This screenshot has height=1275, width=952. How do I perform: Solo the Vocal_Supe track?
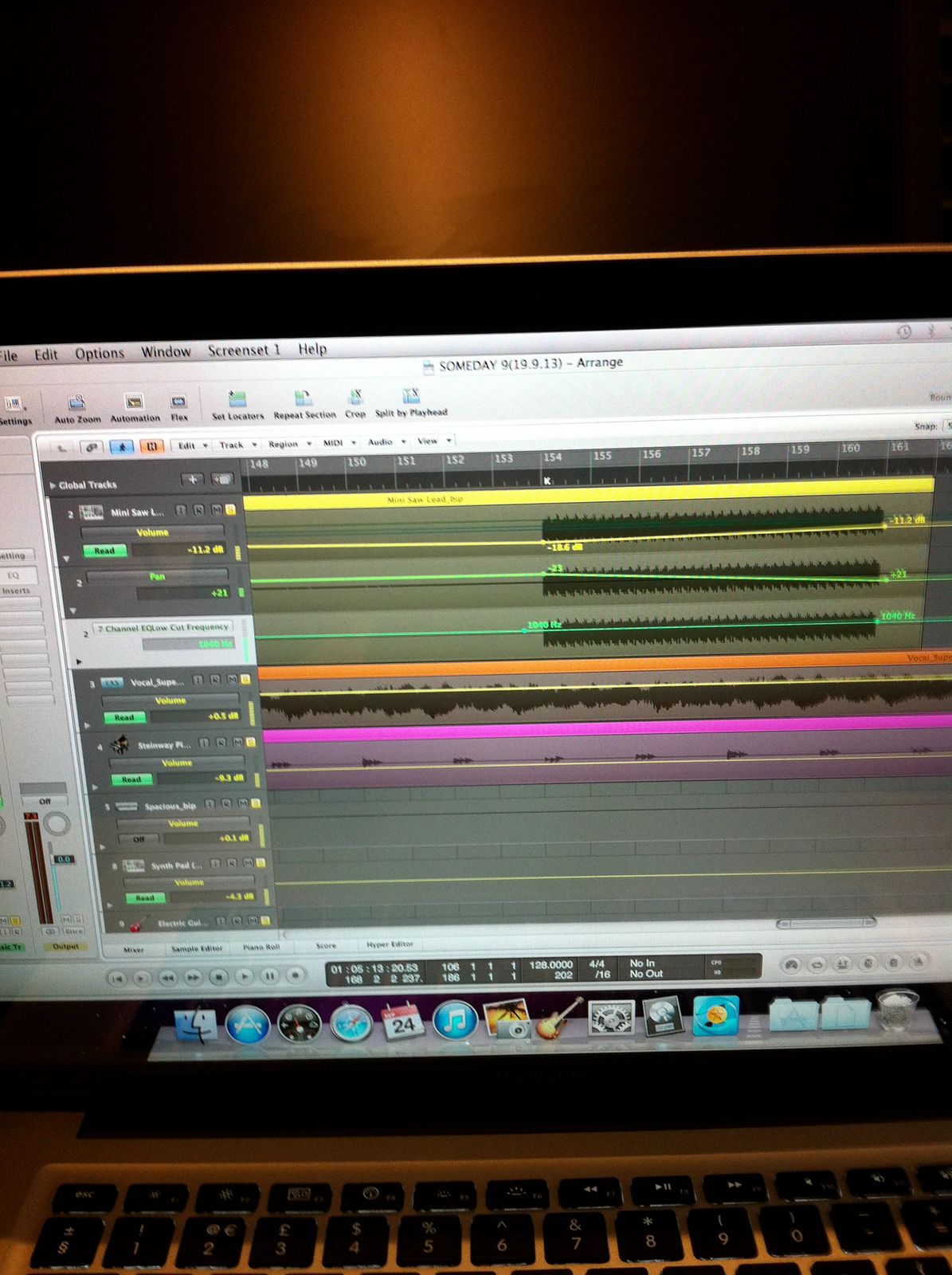click(x=245, y=680)
